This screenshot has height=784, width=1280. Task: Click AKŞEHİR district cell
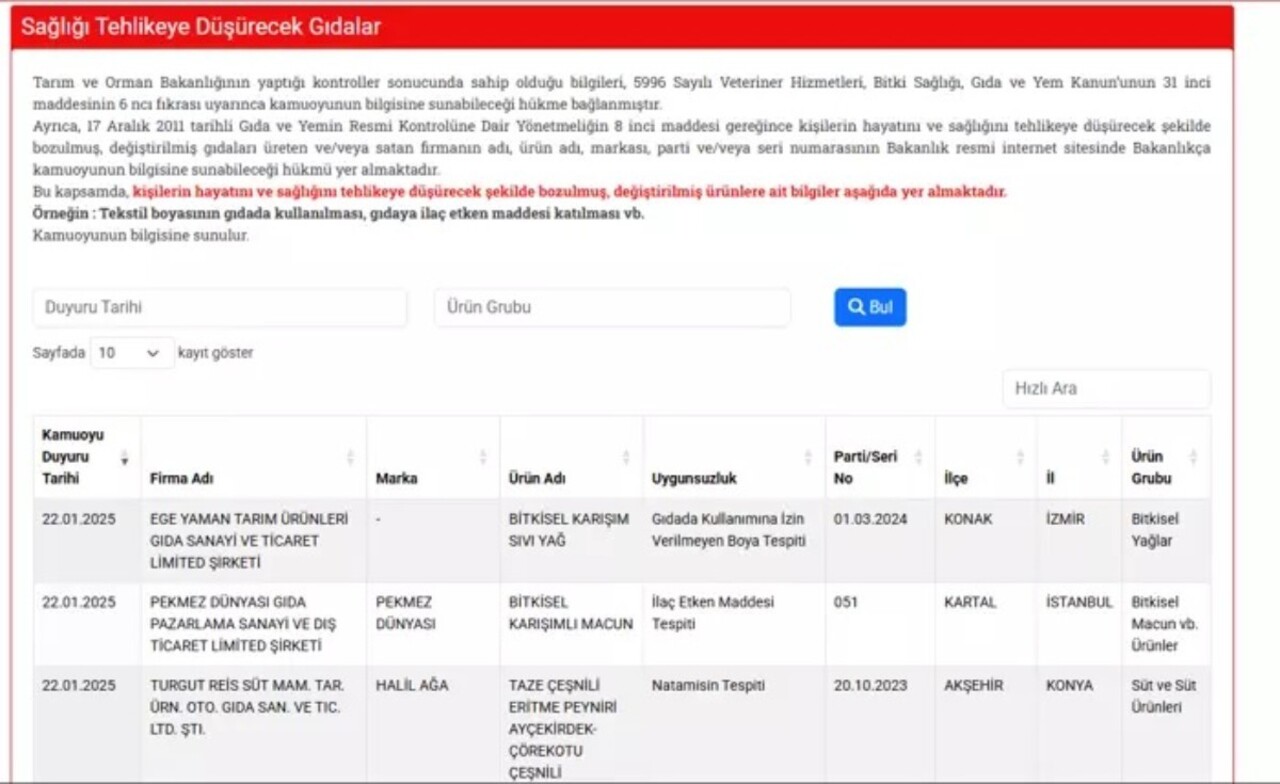tap(986, 725)
